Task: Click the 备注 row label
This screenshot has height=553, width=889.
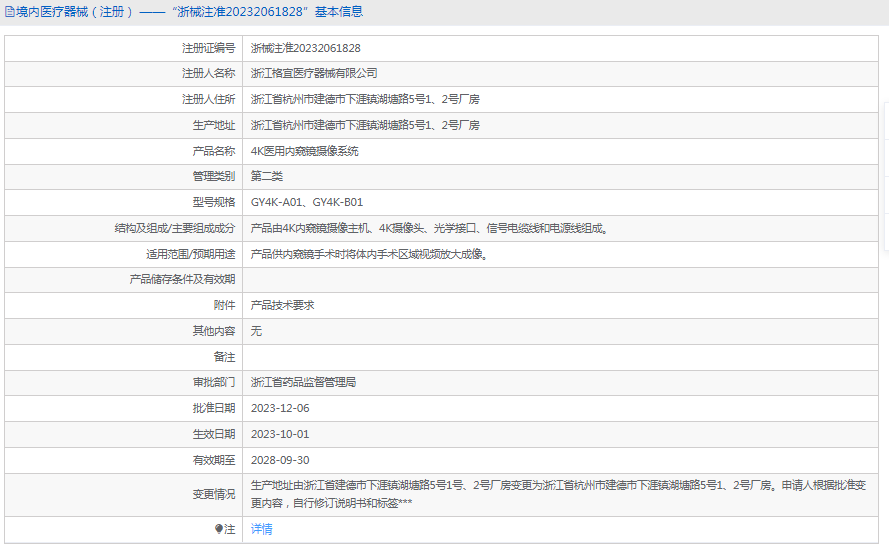Action: click(x=225, y=357)
